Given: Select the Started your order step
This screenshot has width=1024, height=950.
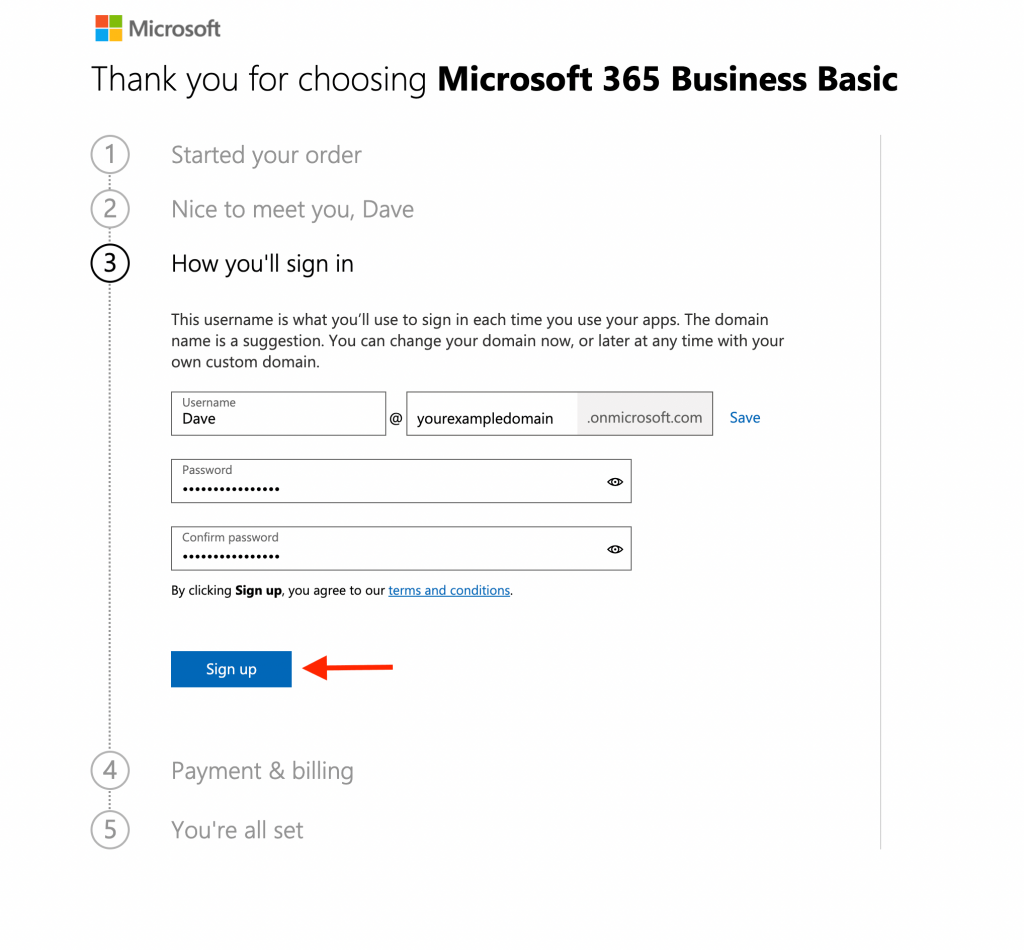Looking at the screenshot, I should pyautogui.click(x=266, y=155).
